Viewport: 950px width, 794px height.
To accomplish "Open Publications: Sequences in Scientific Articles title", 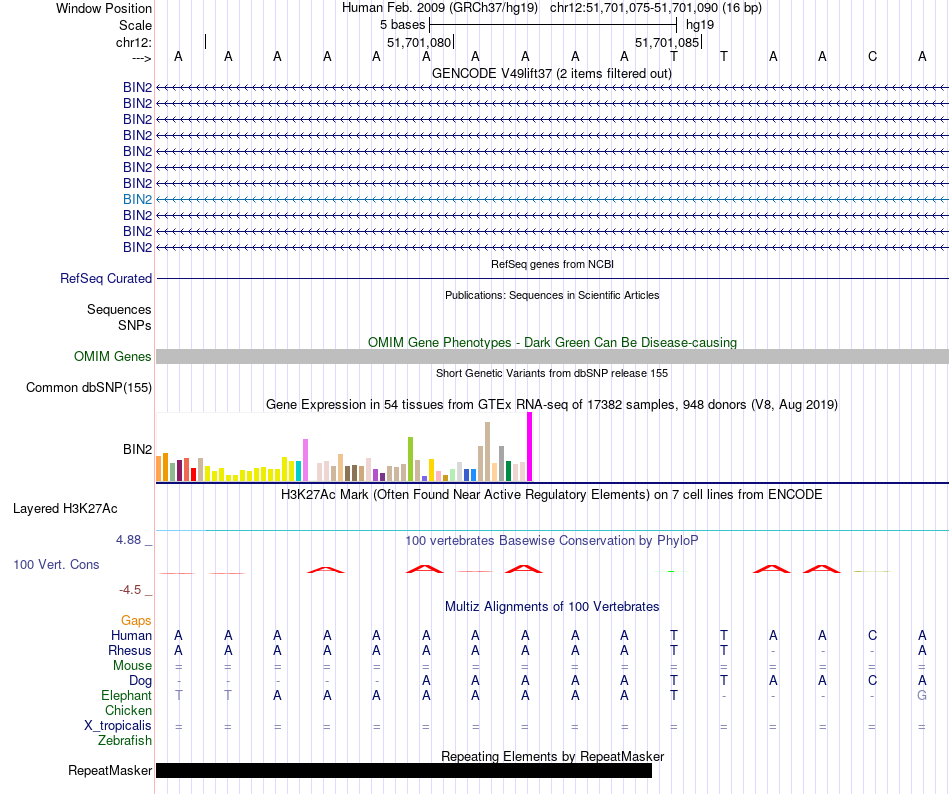I will click(552, 295).
